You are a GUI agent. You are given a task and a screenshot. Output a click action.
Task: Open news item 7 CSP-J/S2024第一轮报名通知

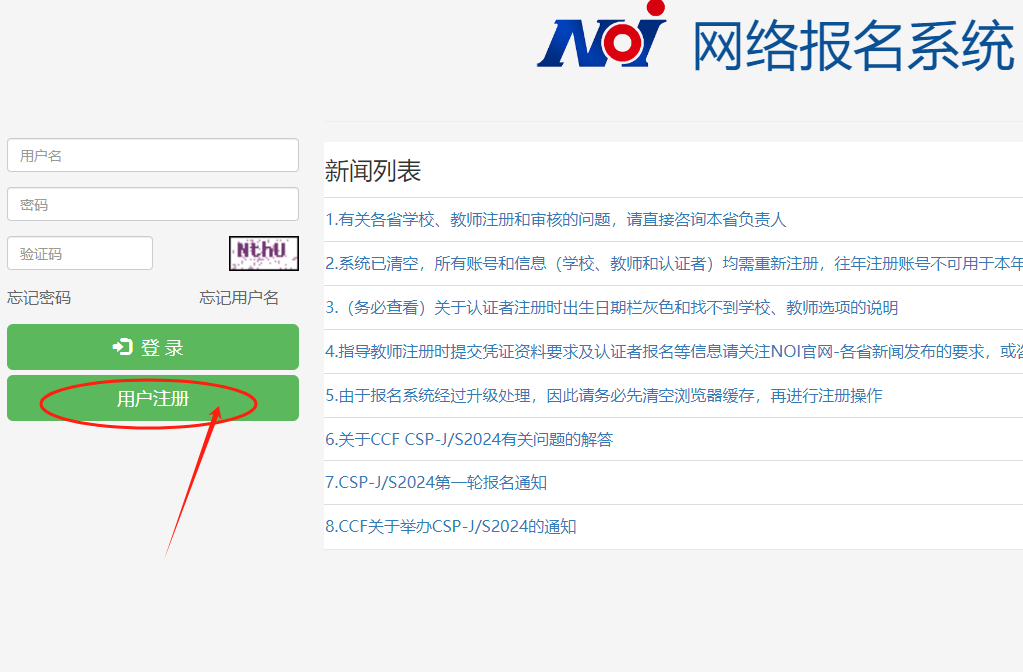click(x=436, y=483)
